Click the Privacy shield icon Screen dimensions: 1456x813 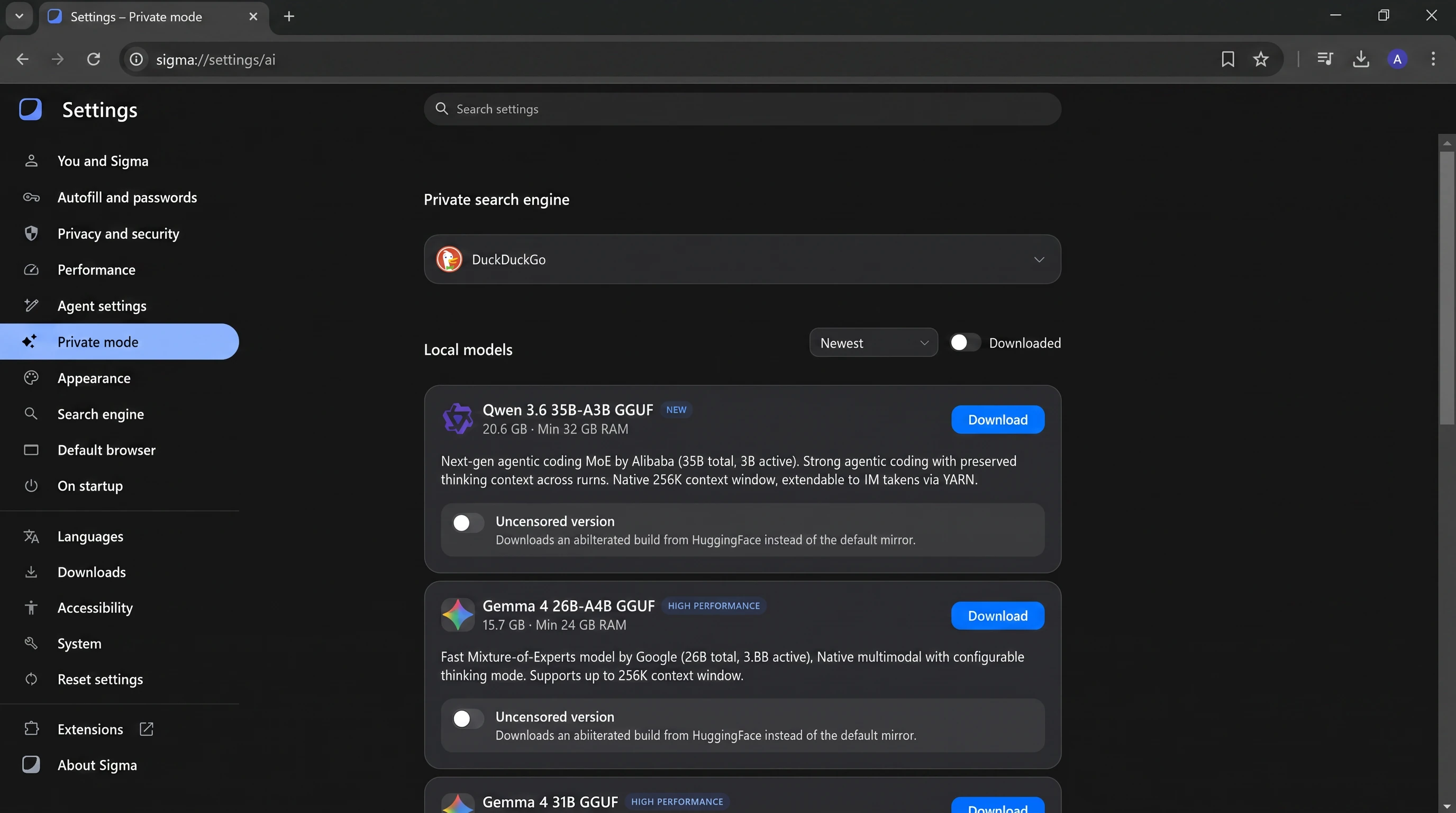click(x=31, y=233)
